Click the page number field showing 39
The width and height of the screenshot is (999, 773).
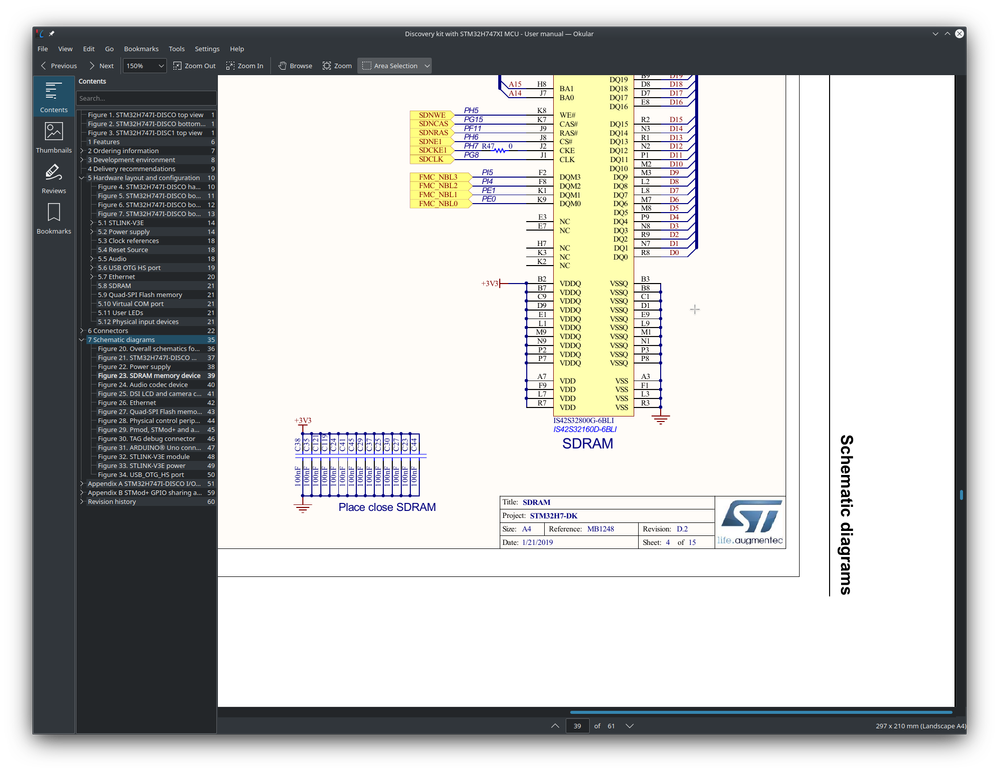point(577,726)
